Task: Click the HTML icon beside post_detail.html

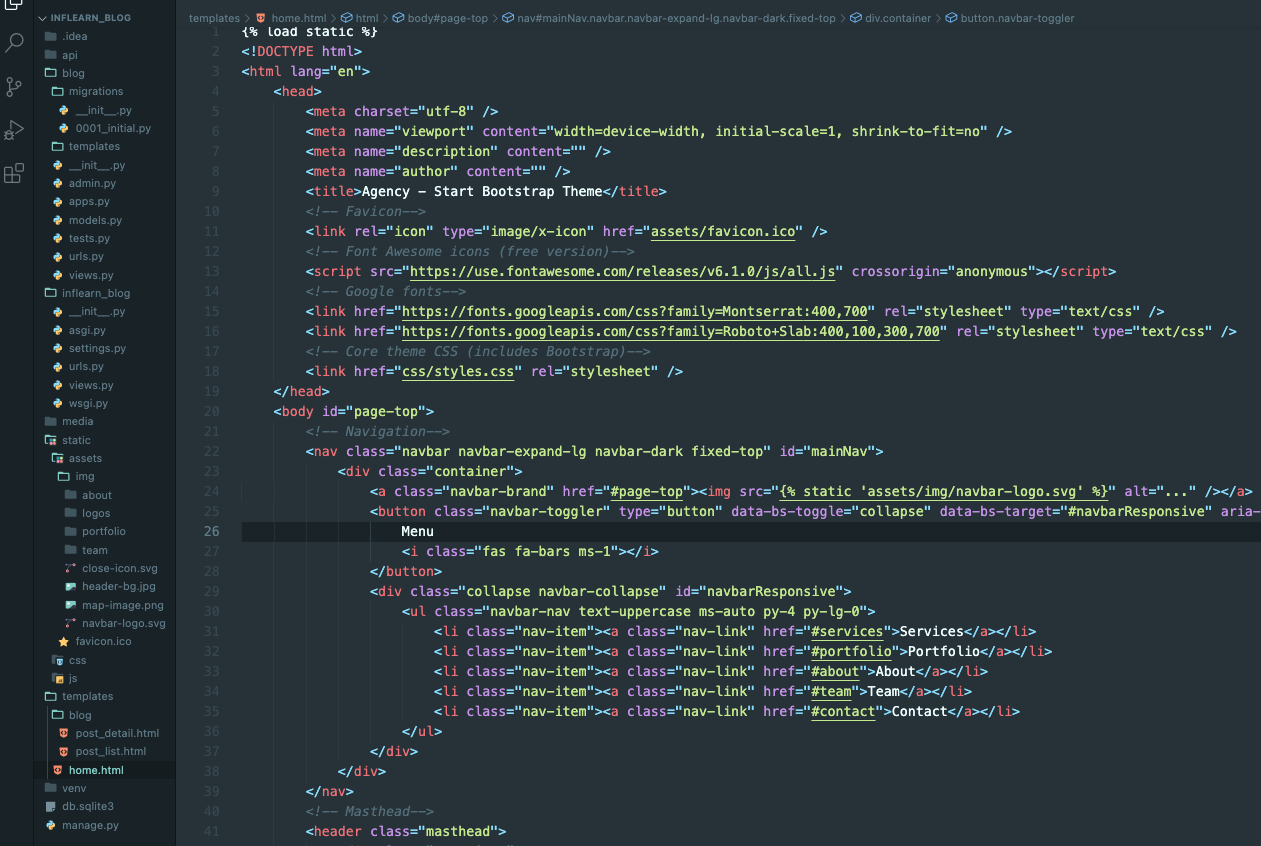Action: [x=64, y=733]
